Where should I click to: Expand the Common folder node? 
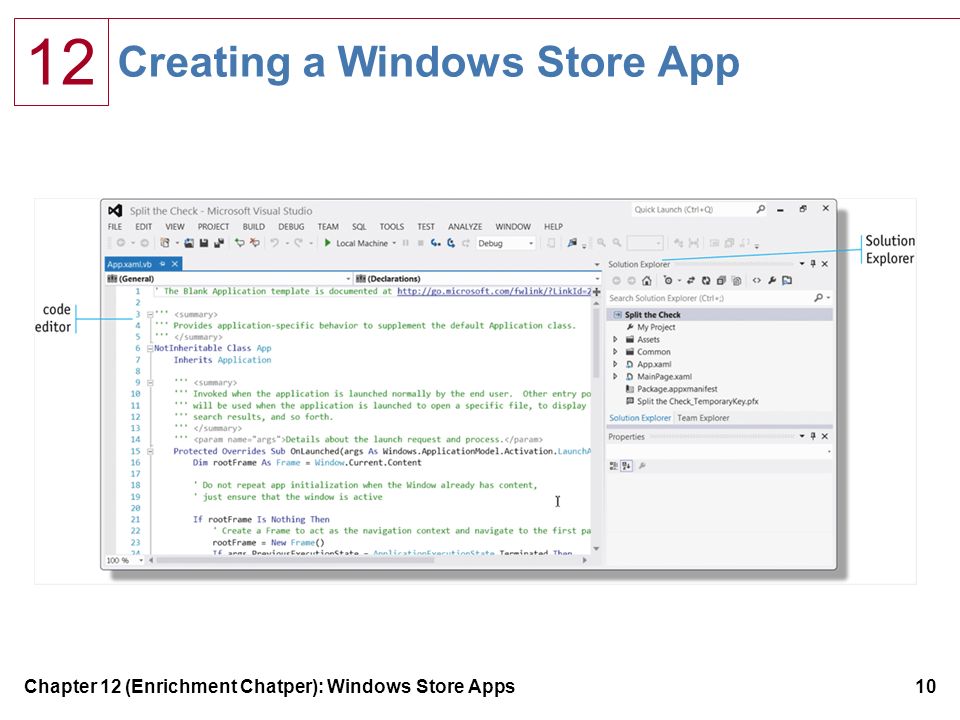click(x=615, y=351)
